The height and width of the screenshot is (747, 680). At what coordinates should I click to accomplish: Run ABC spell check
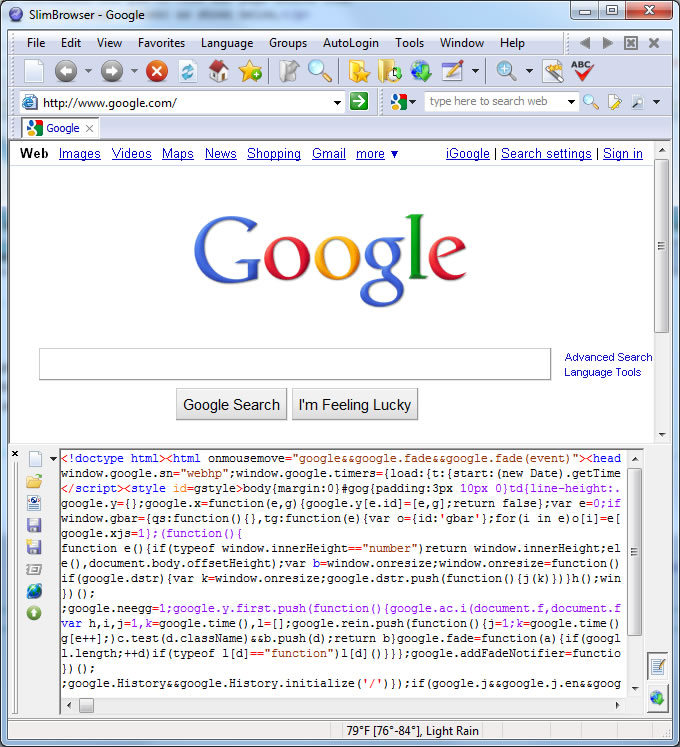click(x=582, y=71)
